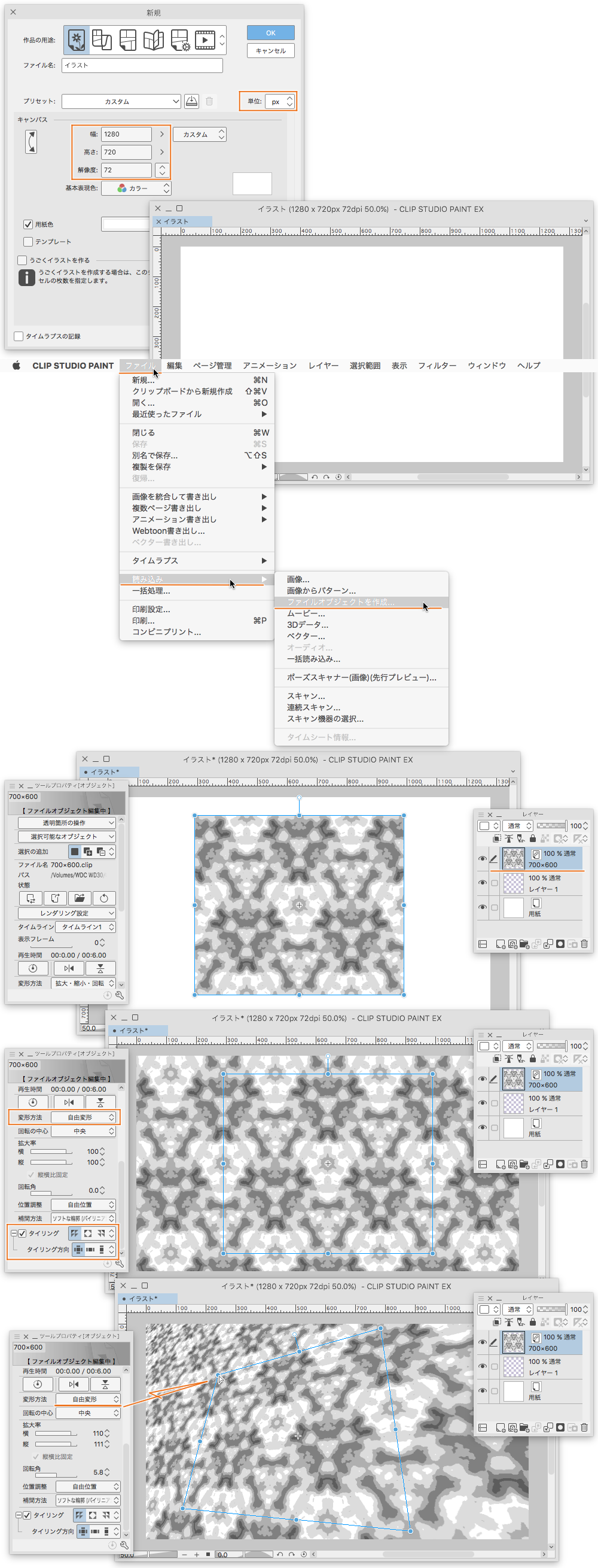Choose the add-to-selection mode icon in 選択の追加
Image resolution: width=598 pixels, height=1568 pixels.
(87, 852)
